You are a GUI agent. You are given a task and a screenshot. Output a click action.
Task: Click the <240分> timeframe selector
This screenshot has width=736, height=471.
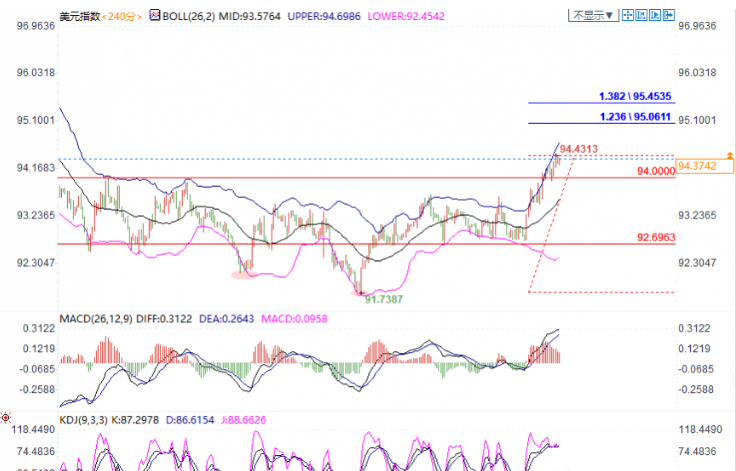pyautogui.click(x=122, y=16)
